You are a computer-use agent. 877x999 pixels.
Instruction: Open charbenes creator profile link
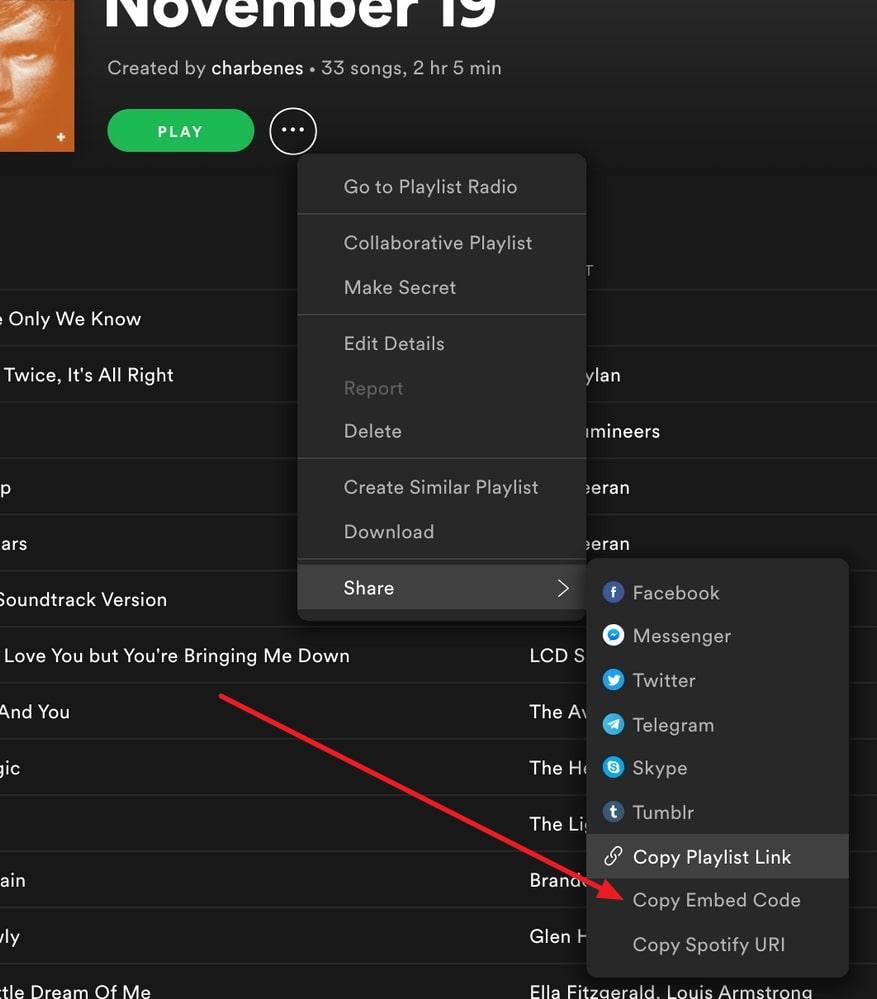coord(257,68)
